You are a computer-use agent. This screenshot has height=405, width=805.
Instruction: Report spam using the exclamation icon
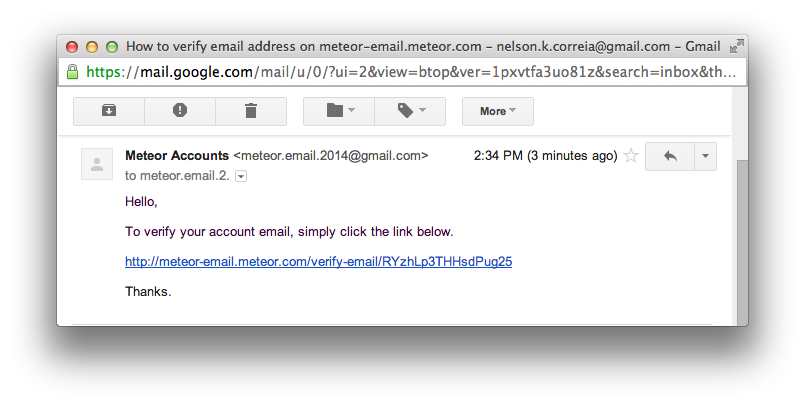click(180, 111)
